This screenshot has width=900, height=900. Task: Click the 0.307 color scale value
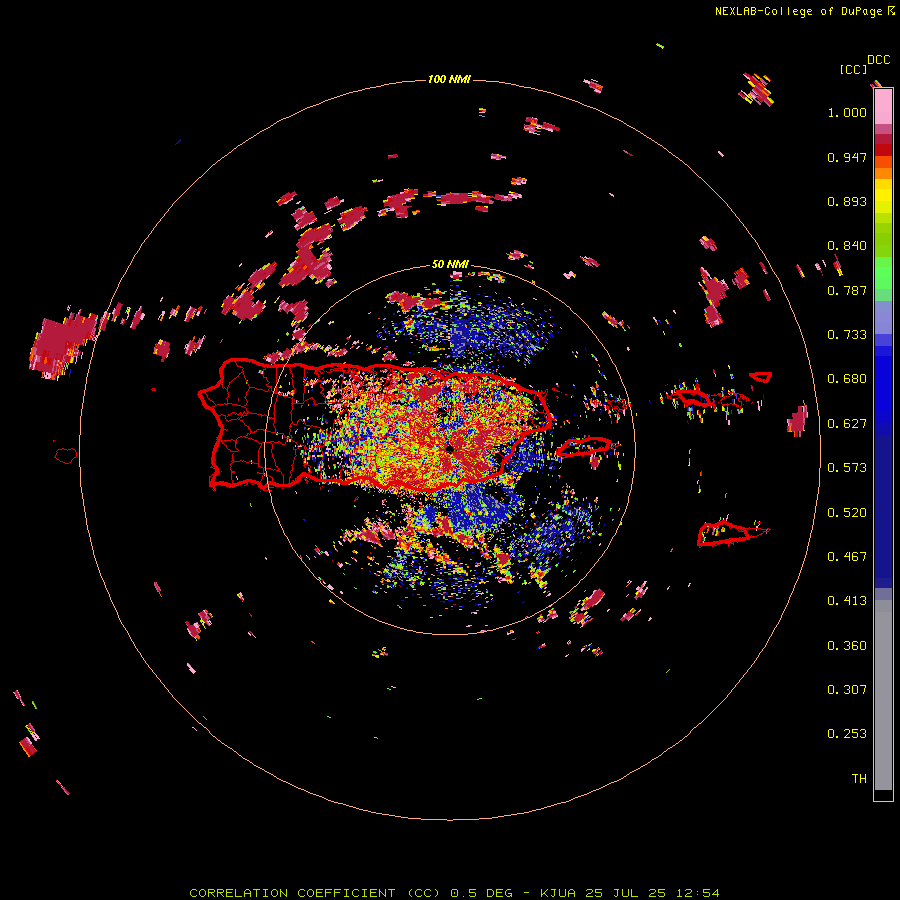[x=847, y=690]
